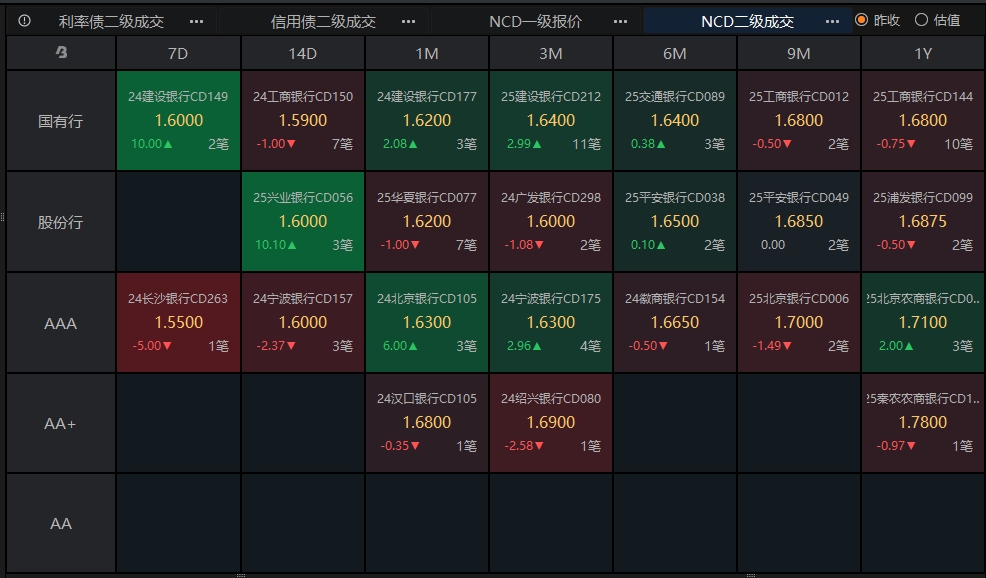Screen dimensions: 986x578
Task: Open the 24宁波银行CD175 cell
Action: 551,322
